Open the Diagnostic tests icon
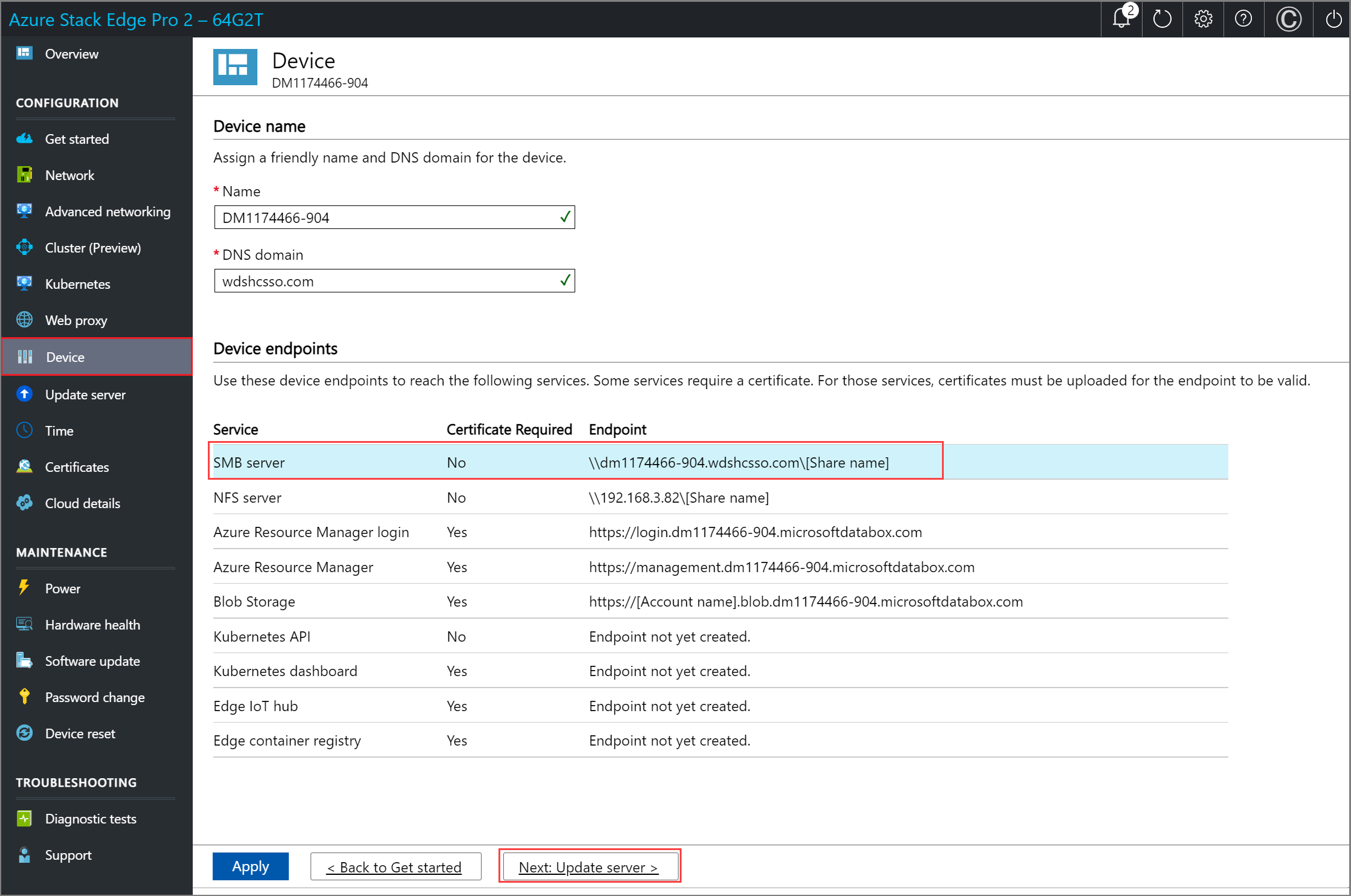 (x=26, y=819)
